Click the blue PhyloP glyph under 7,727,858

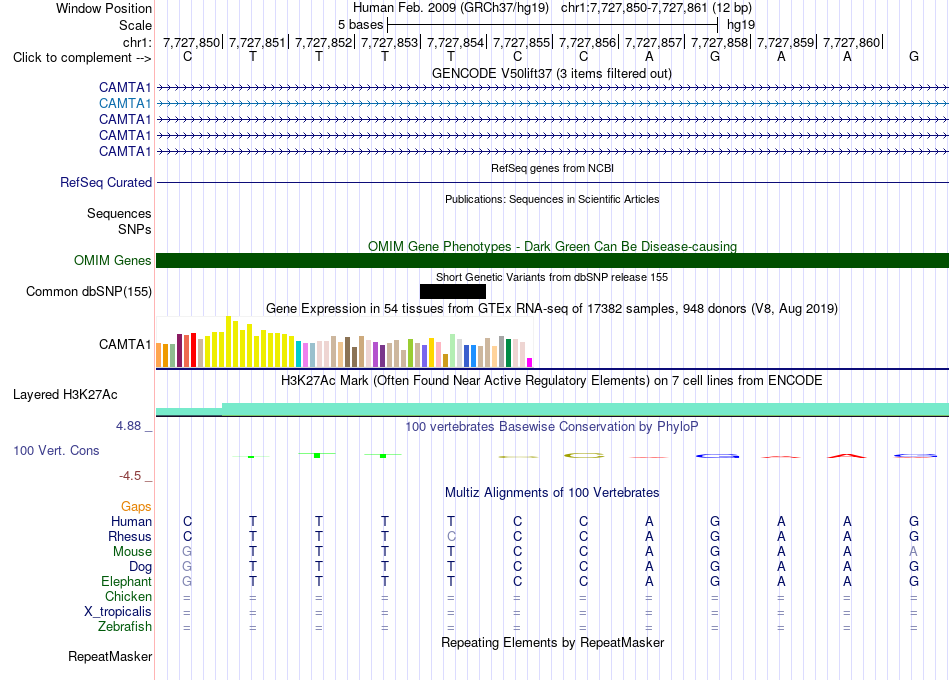[x=717, y=456]
